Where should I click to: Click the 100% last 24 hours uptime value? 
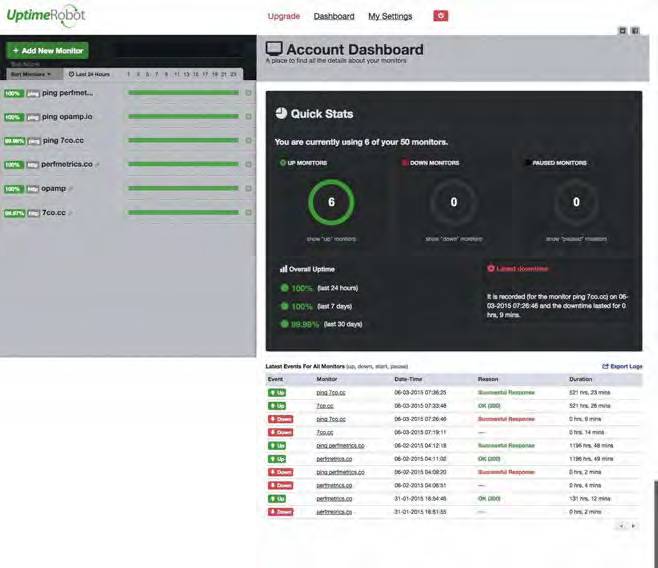point(302,288)
